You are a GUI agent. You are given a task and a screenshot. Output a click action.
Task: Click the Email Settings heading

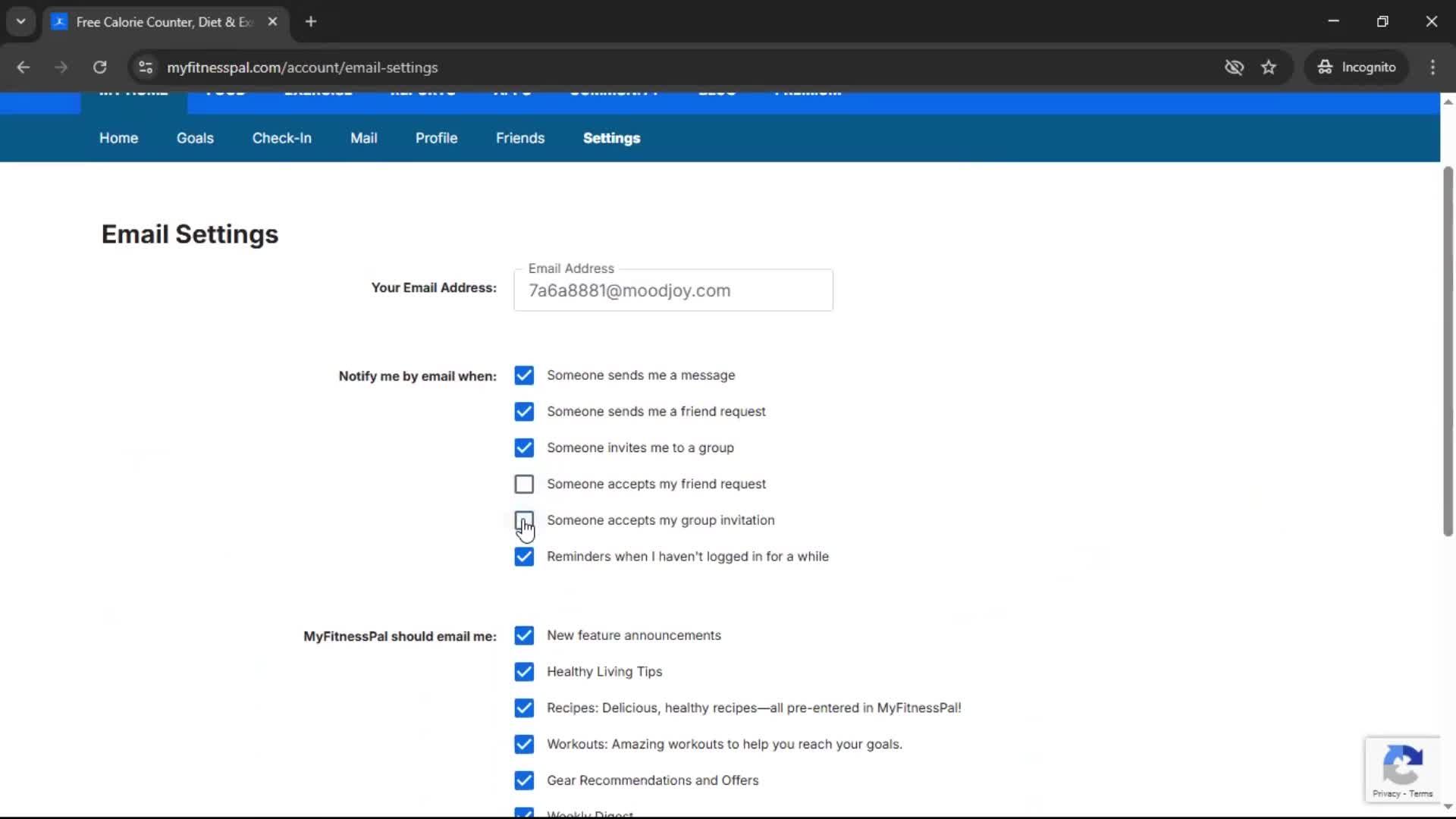190,234
